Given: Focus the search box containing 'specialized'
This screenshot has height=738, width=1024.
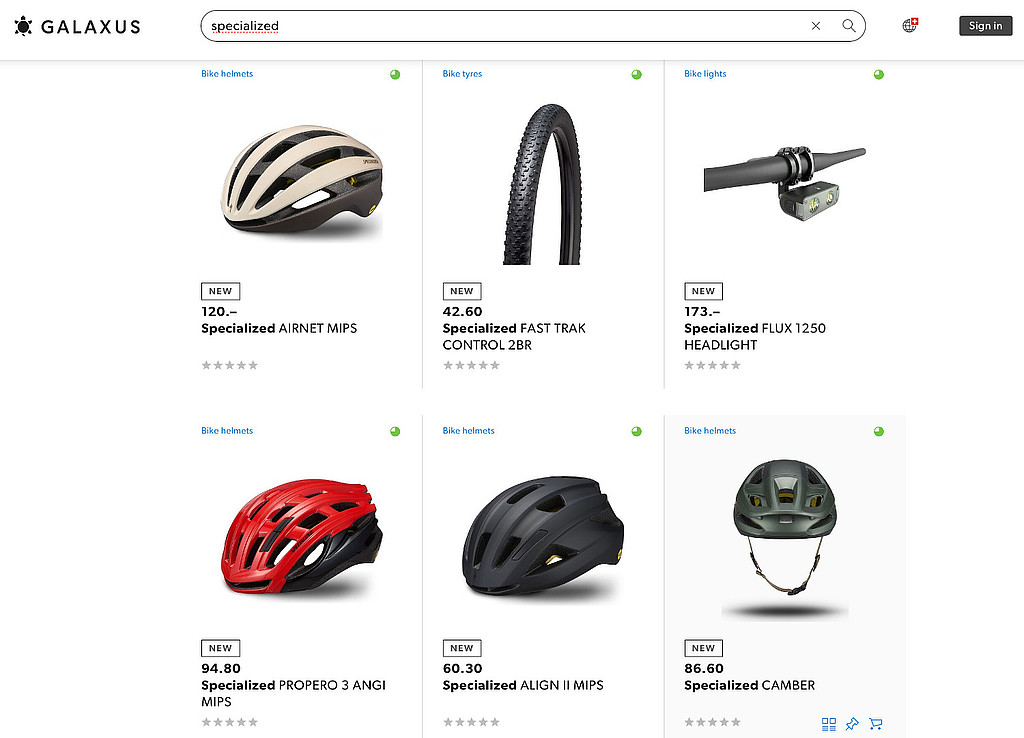Looking at the screenshot, I should pyautogui.click(x=500, y=26).
